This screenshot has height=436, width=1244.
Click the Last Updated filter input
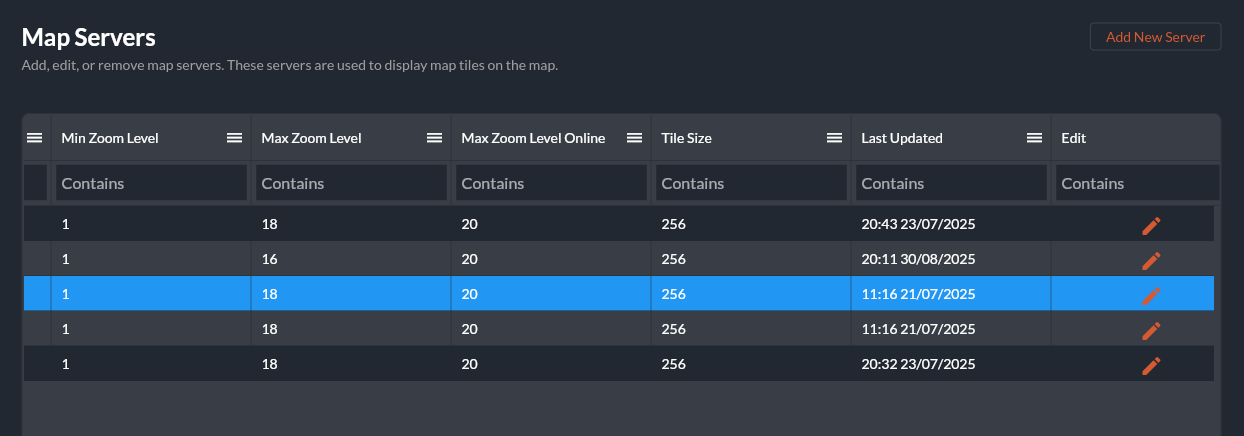point(951,183)
